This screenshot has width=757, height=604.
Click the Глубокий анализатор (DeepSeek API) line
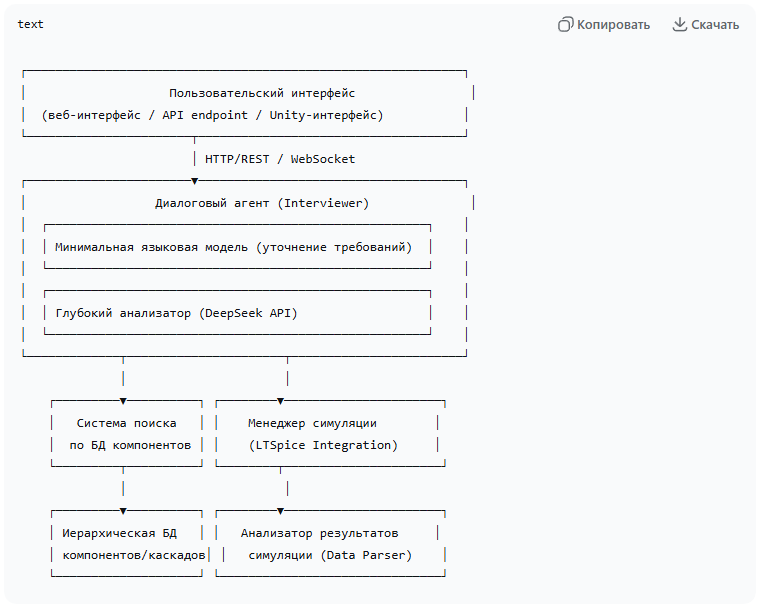[x=176, y=313]
